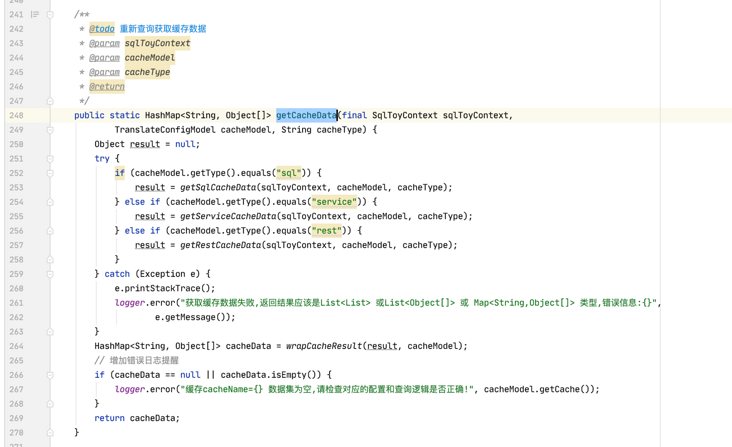Click the getServiceCacheData method call

tap(228, 217)
